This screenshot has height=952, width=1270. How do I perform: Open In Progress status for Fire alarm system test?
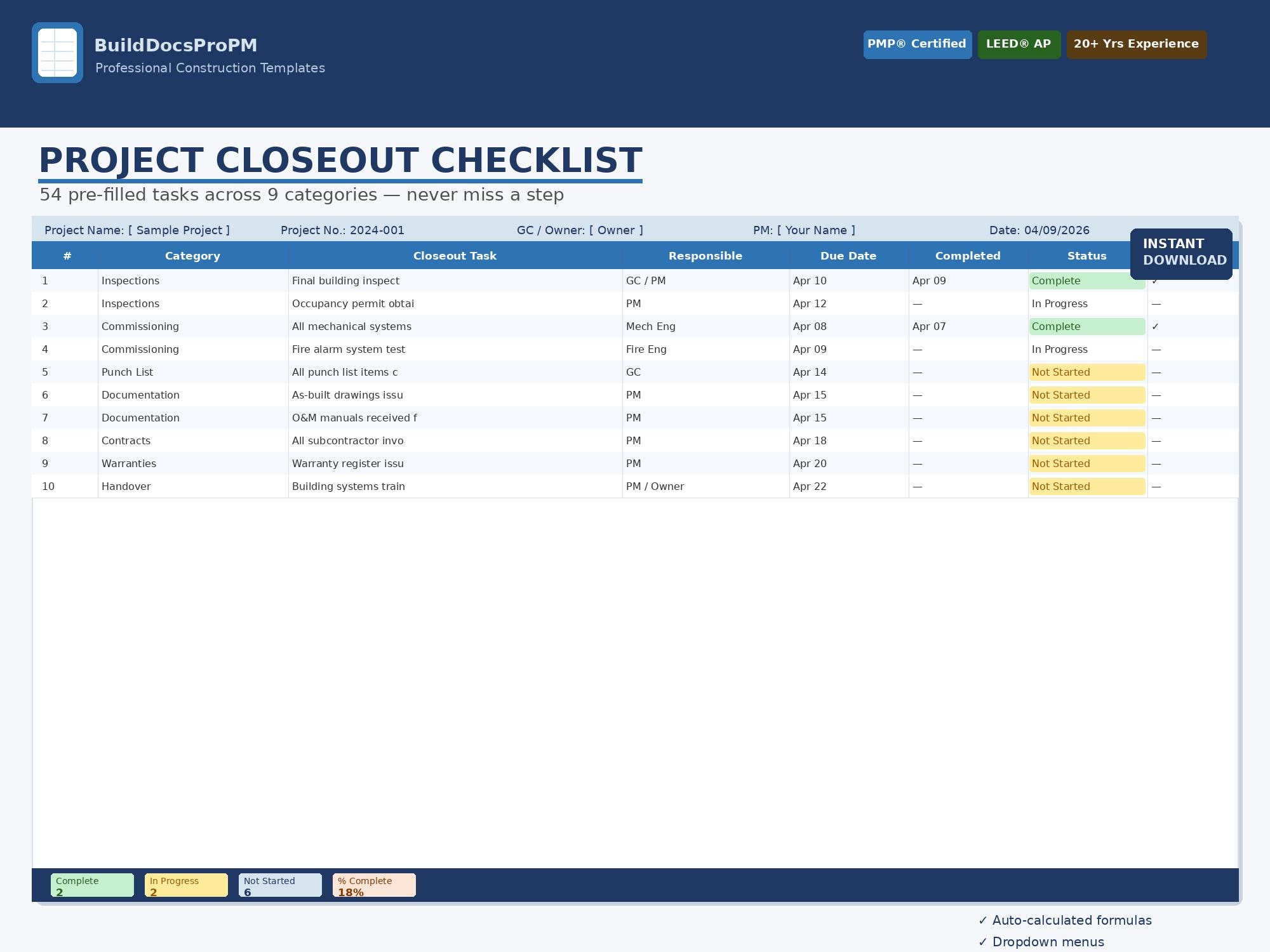(x=1087, y=349)
